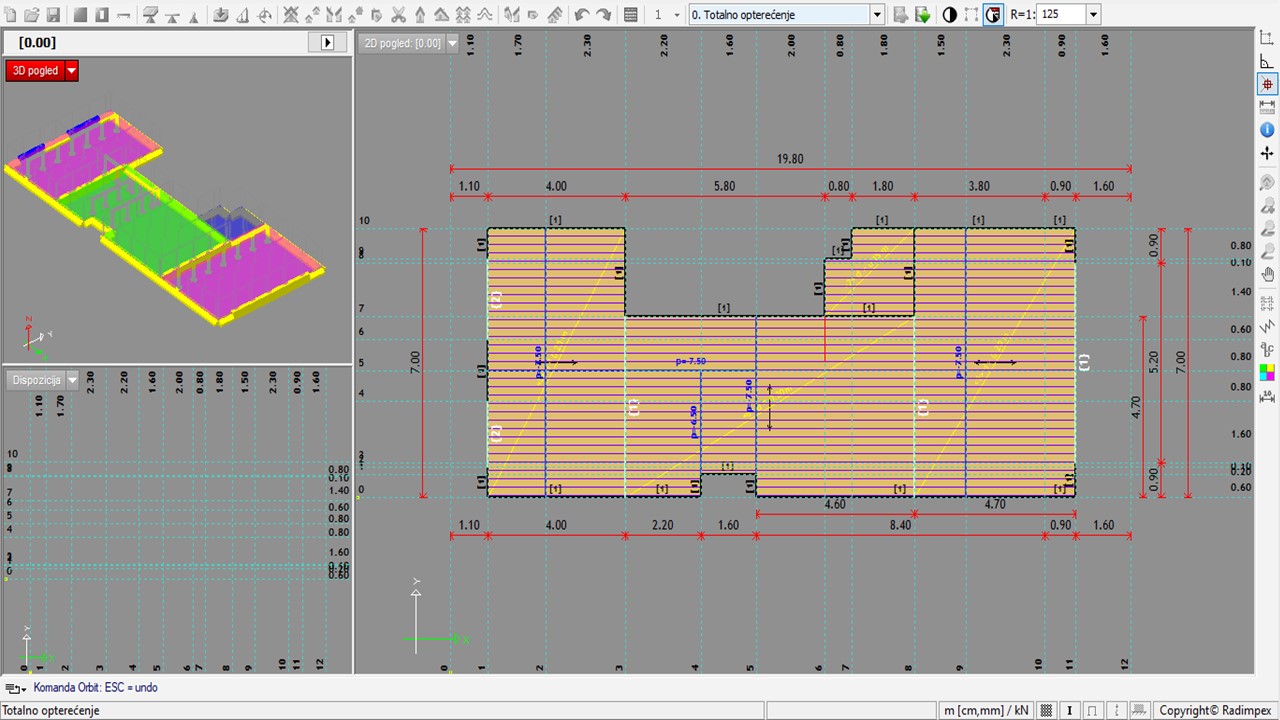The height and width of the screenshot is (720, 1280).
Task: Open the '0. Totalno opterećenje' load case dropdown
Action: [877, 15]
